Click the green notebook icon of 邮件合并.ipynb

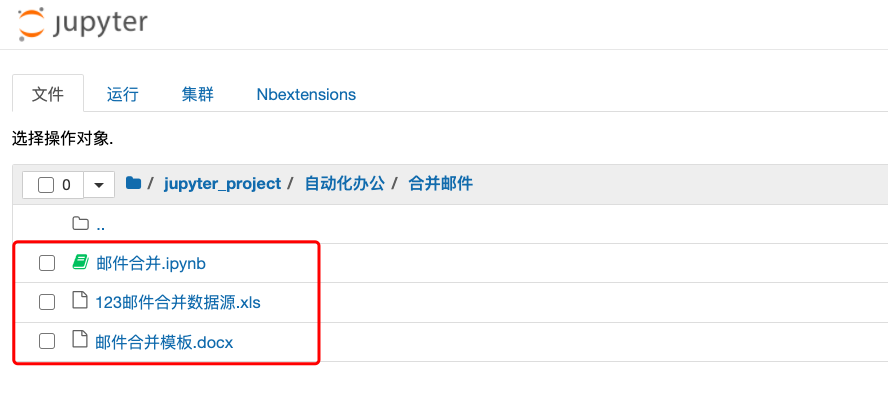pos(80,263)
